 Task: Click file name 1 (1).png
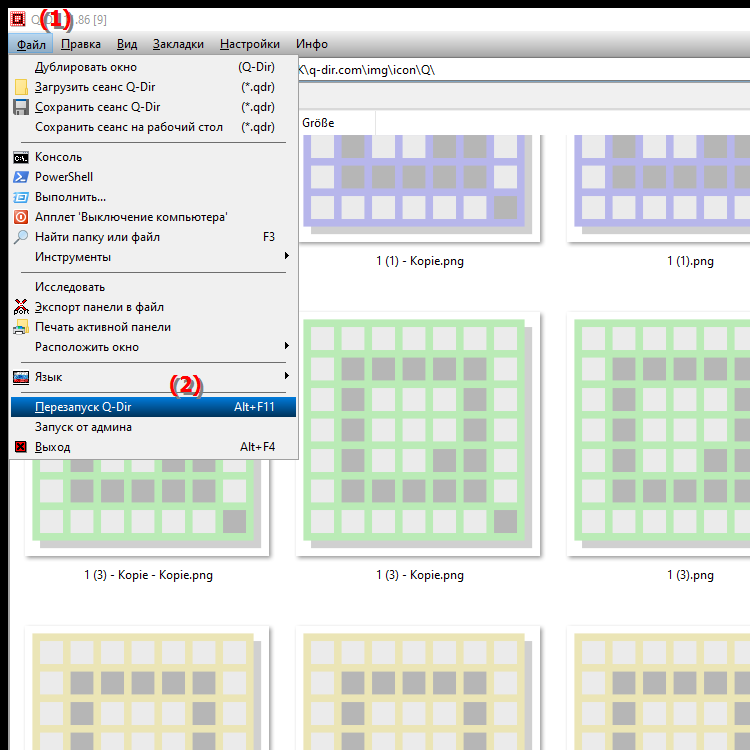[690, 262]
